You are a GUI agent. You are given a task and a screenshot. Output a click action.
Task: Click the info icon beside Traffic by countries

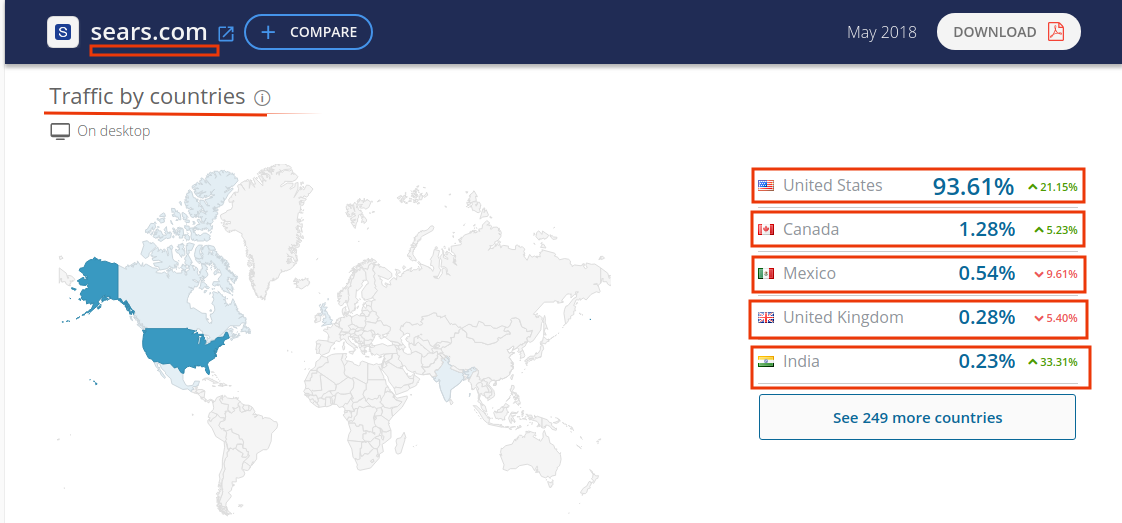click(x=262, y=97)
